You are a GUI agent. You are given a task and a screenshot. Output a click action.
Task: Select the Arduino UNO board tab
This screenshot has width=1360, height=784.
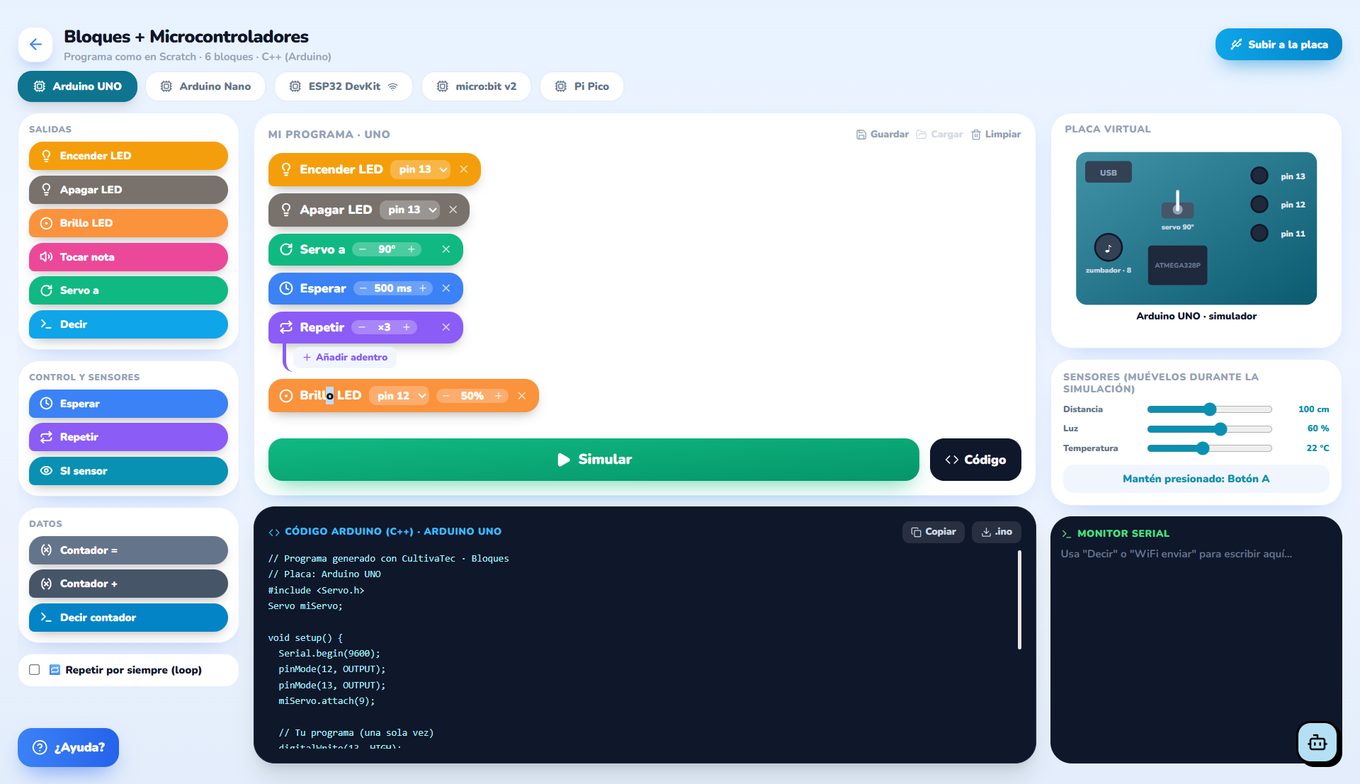click(77, 86)
